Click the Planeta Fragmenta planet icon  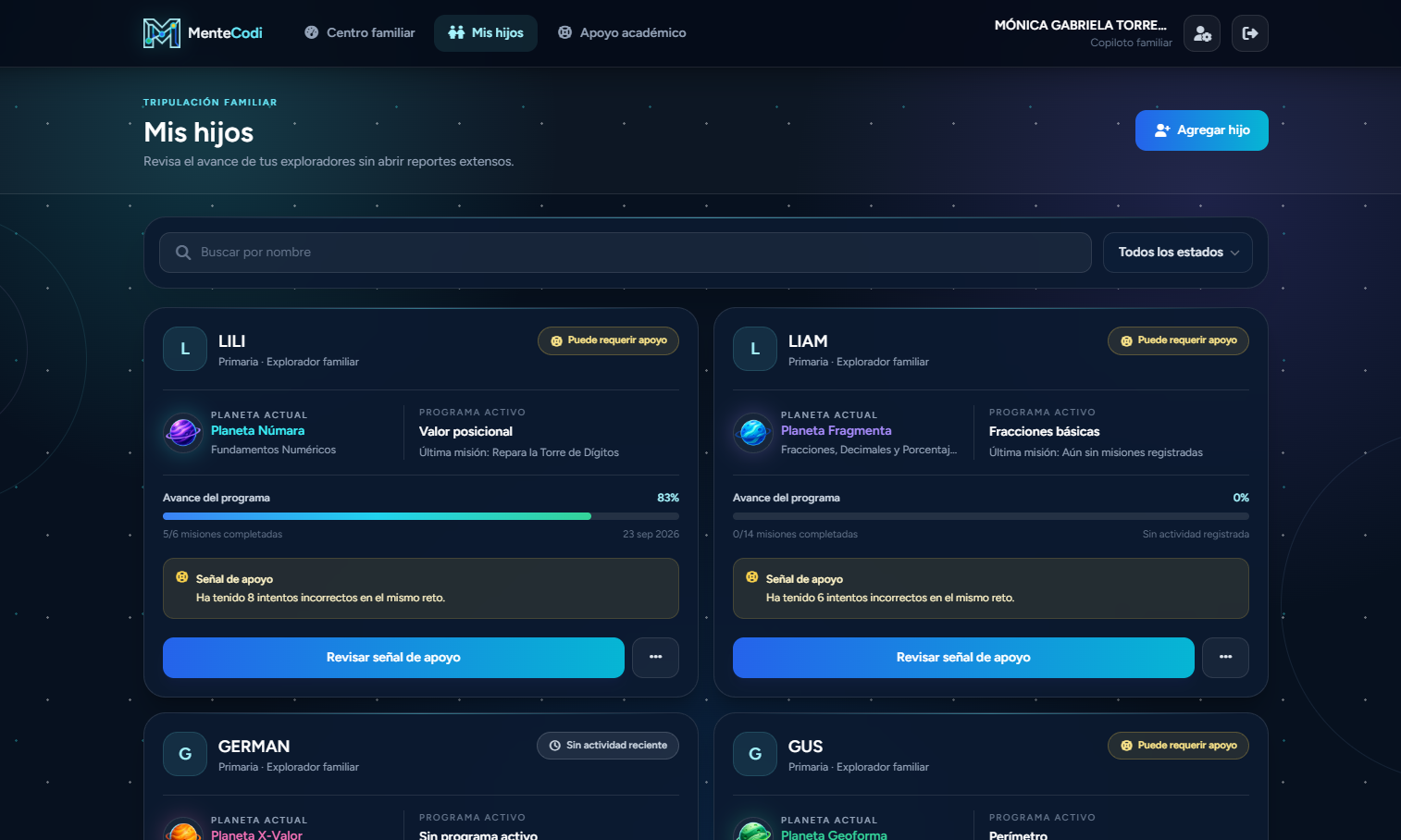753,432
